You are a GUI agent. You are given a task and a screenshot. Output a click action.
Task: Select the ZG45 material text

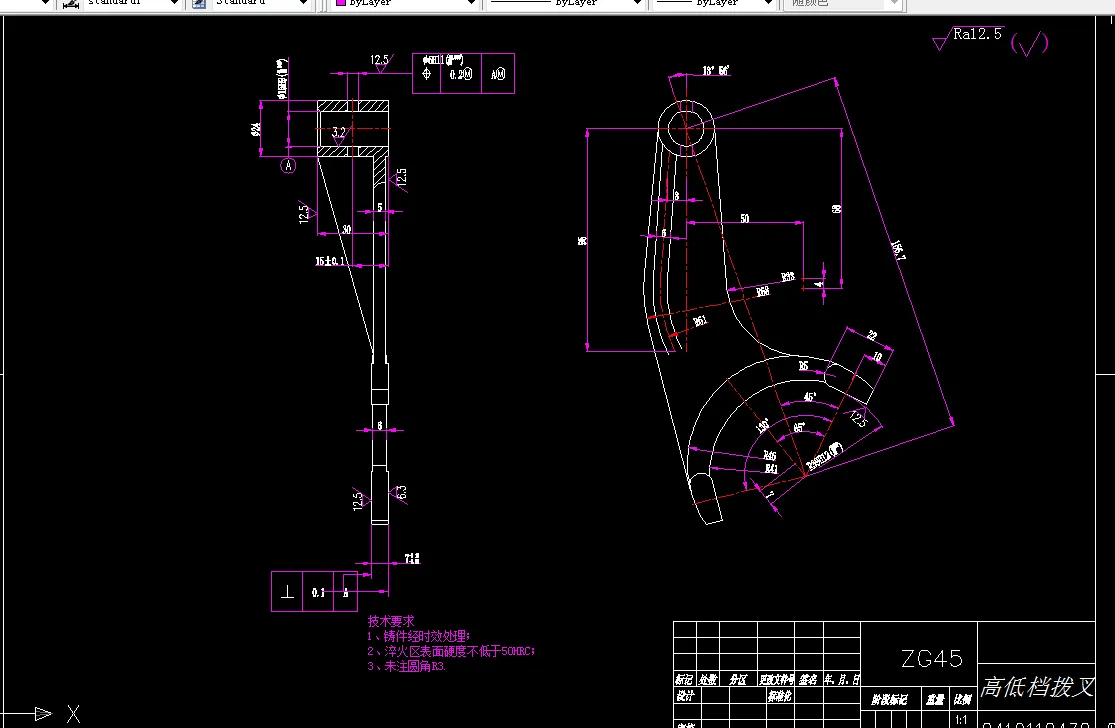[932, 658]
